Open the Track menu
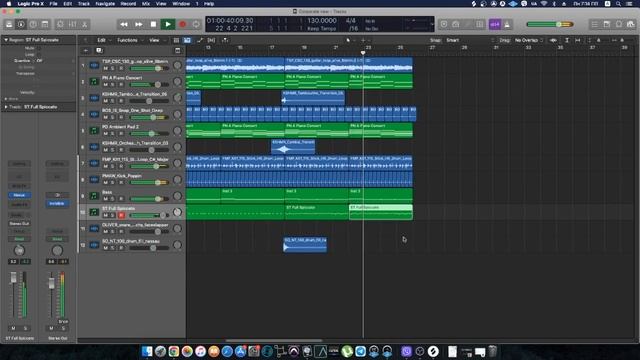The width and height of the screenshot is (640, 360). point(84,4)
